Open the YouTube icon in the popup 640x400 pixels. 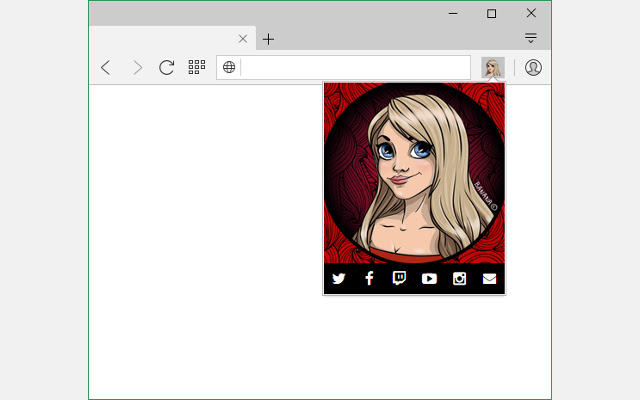[429, 279]
